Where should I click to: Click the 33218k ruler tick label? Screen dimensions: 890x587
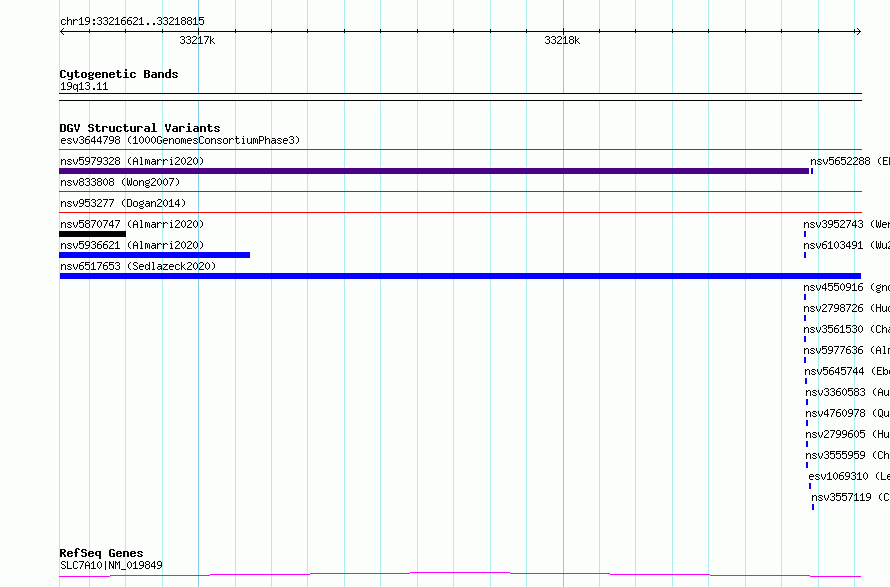[x=562, y=40]
